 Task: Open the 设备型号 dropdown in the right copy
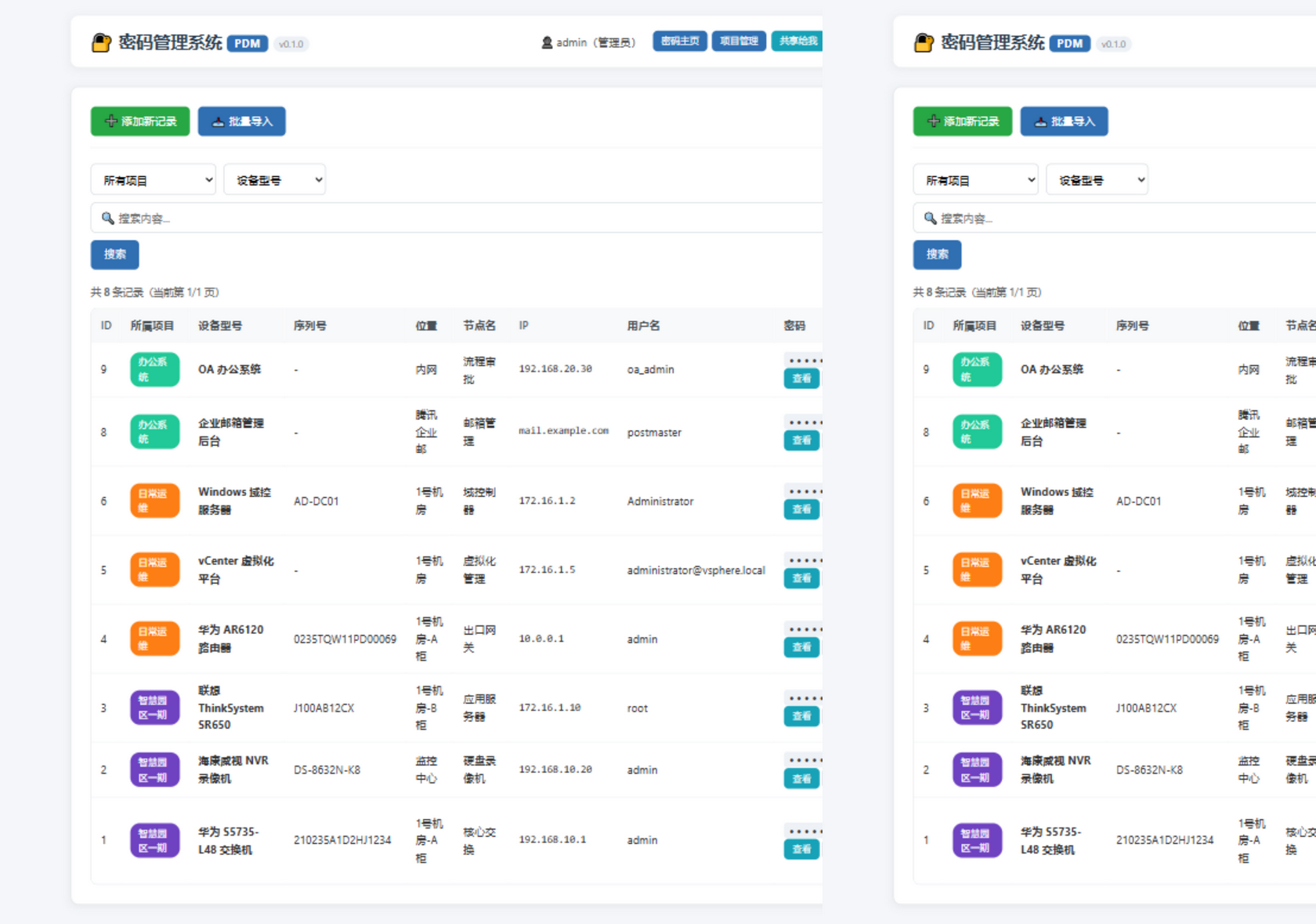pyautogui.click(x=1097, y=179)
